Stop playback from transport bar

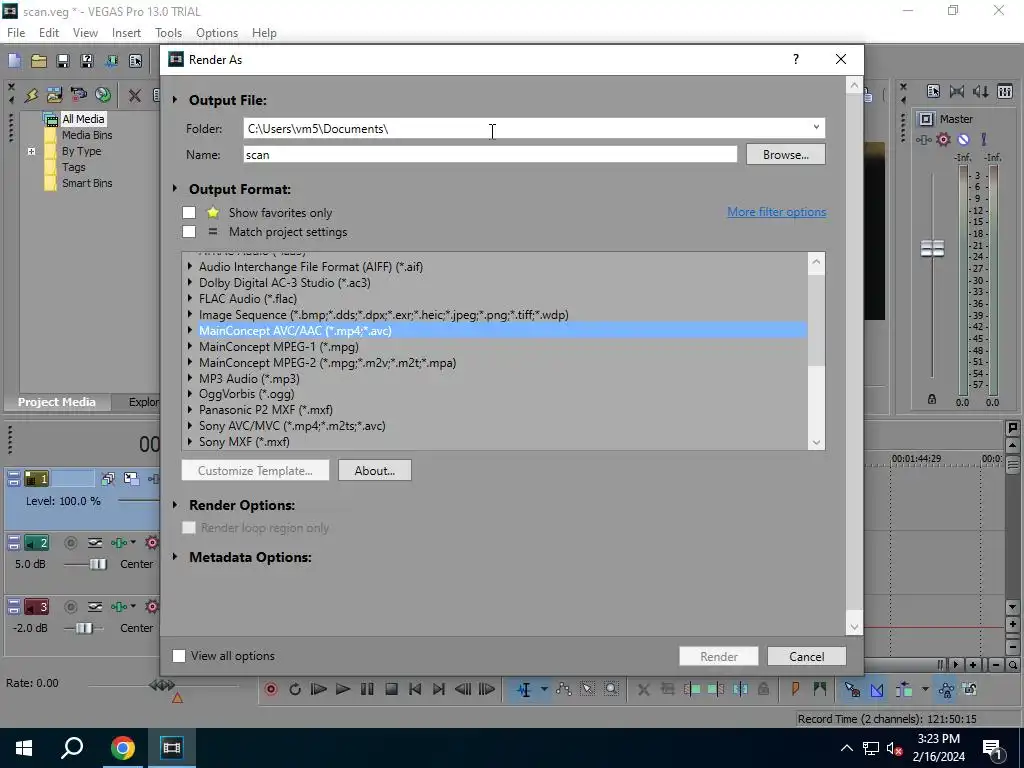pyautogui.click(x=391, y=689)
